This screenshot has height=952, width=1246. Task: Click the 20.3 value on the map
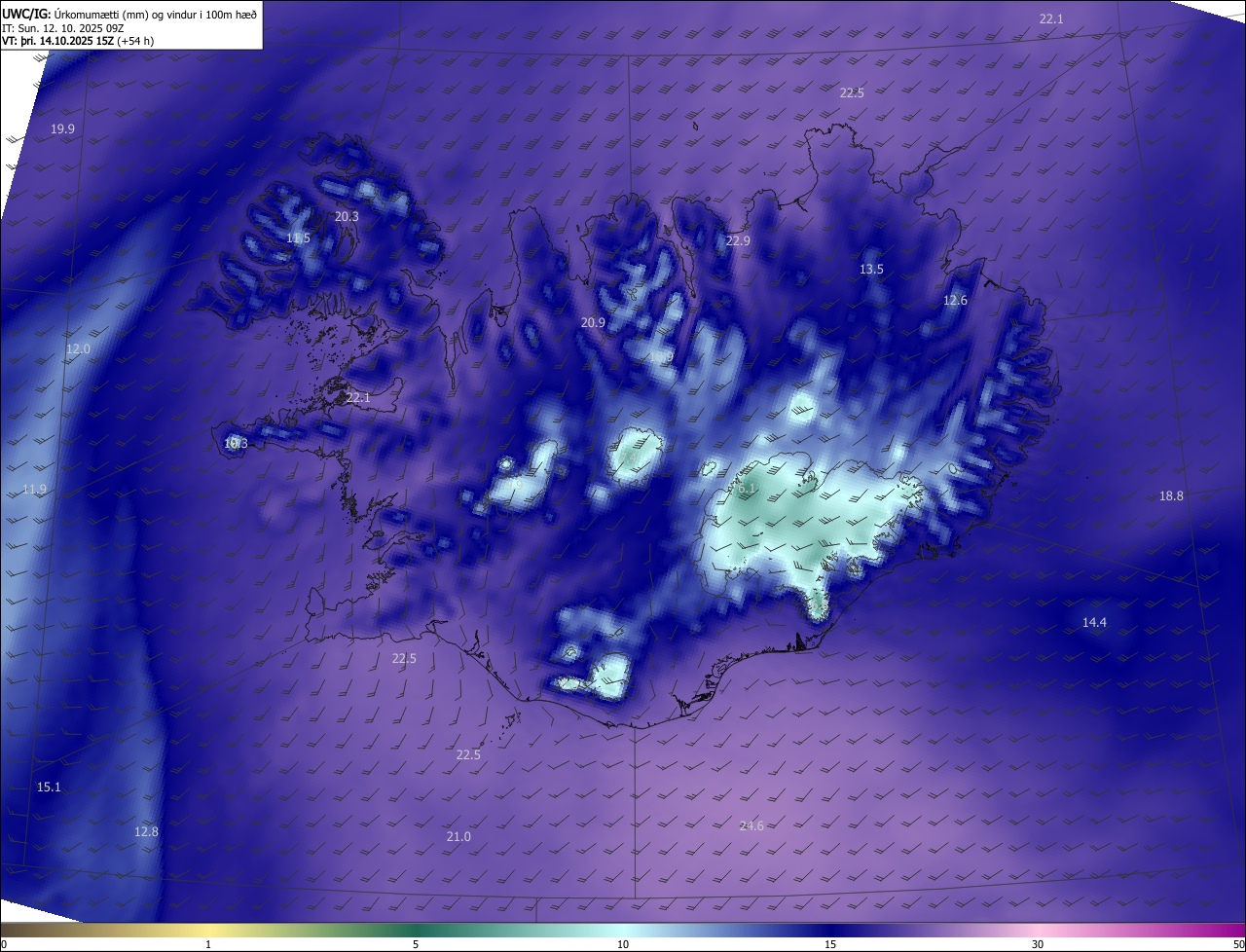(347, 216)
